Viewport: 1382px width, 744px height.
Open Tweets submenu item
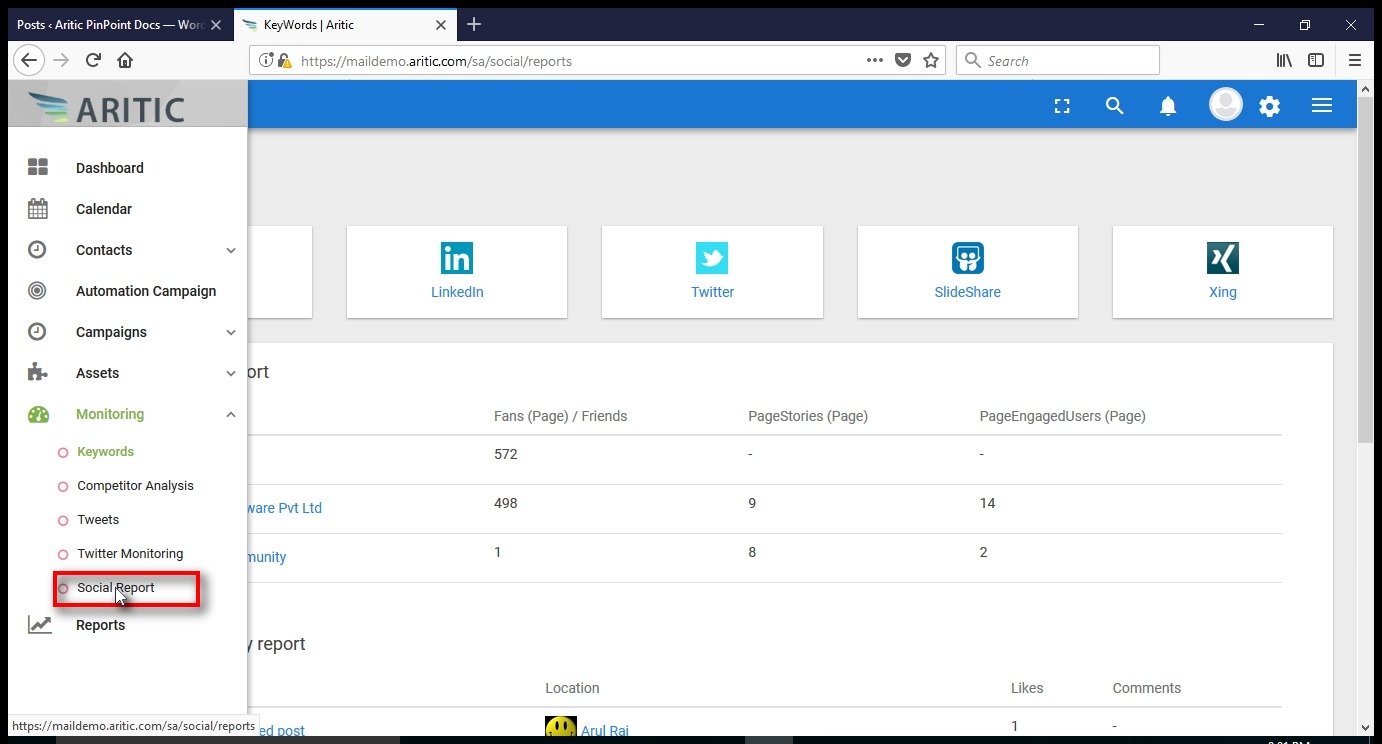tap(98, 520)
